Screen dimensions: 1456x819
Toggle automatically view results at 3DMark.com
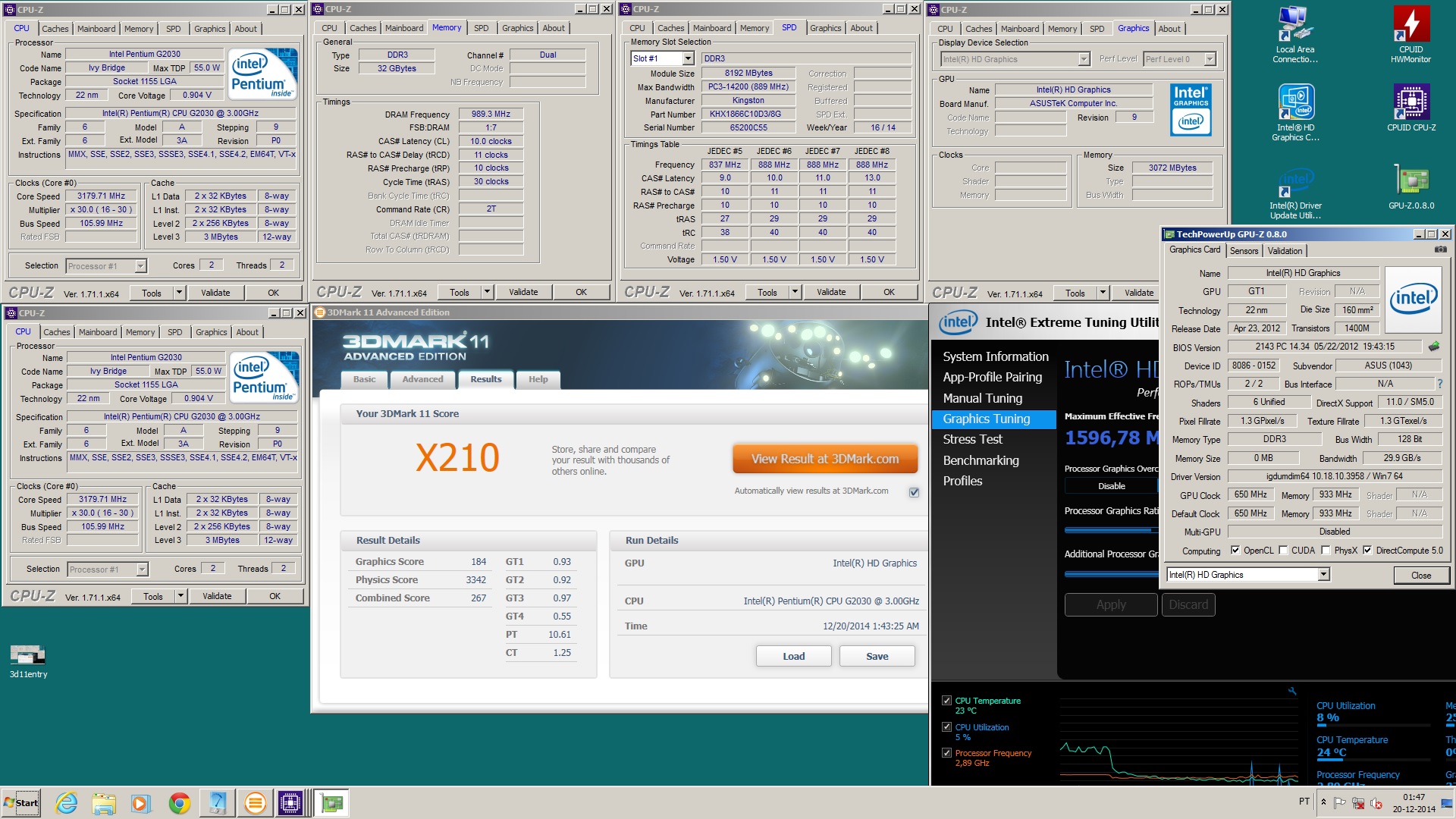click(x=914, y=492)
